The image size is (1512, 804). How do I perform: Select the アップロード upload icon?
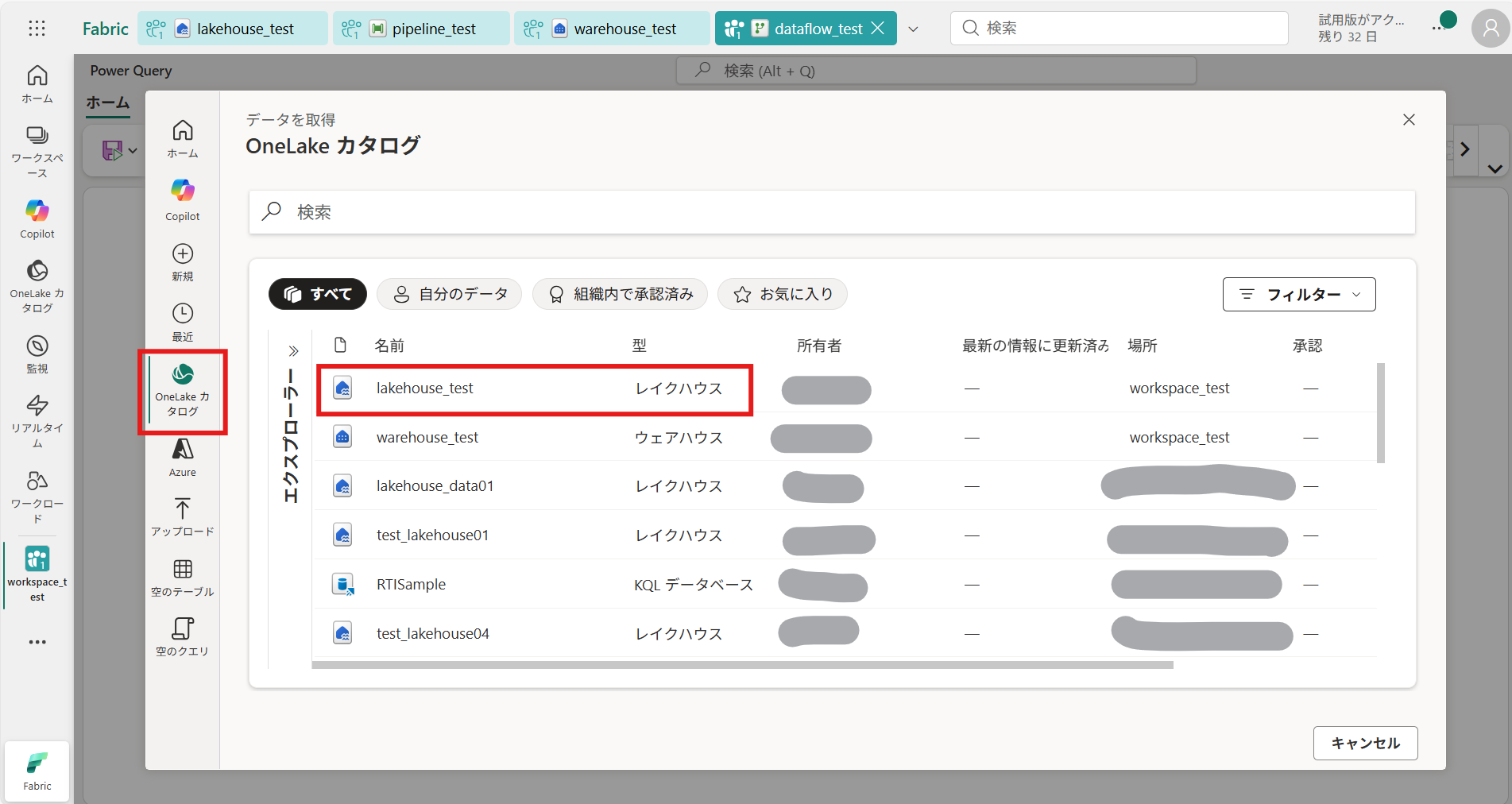pyautogui.click(x=182, y=516)
